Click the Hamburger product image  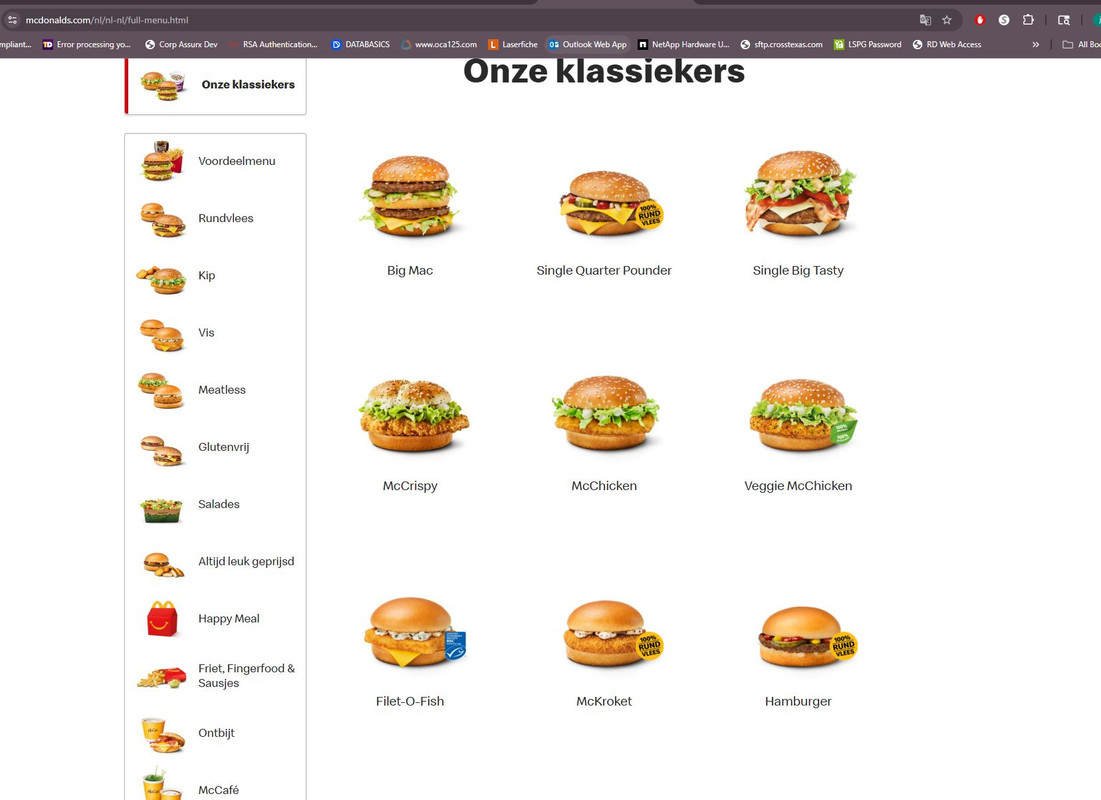(x=807, y=636)
